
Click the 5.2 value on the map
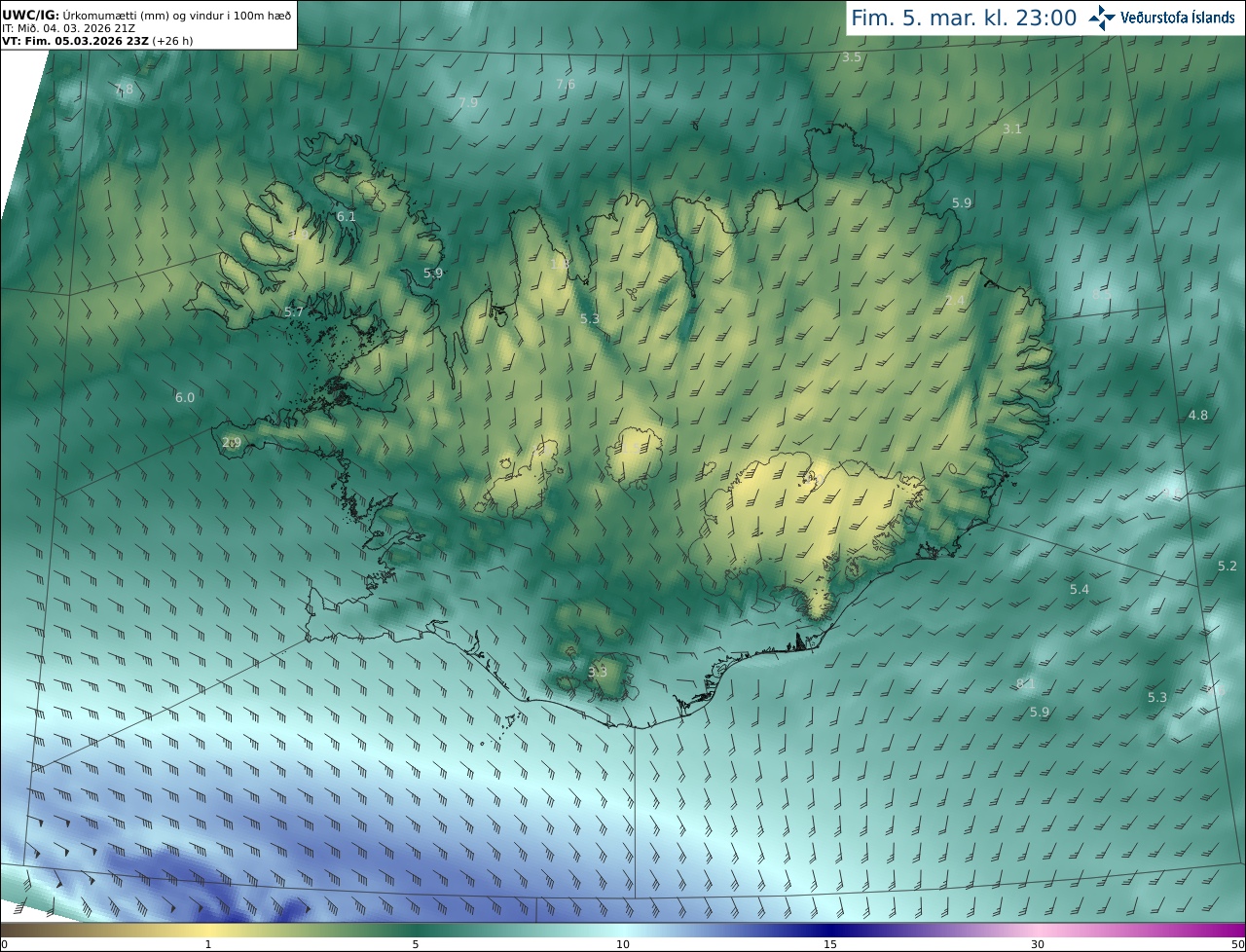point(1228,566)
